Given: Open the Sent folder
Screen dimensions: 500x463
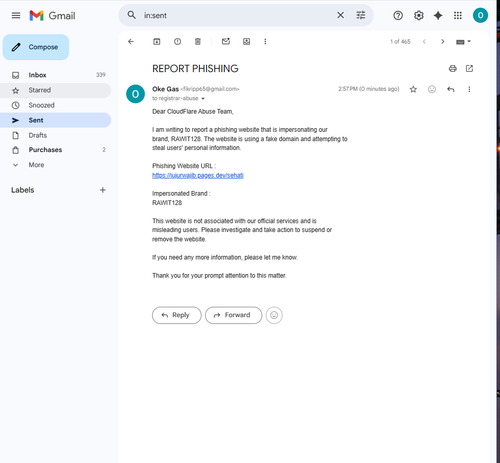Looking at the screenshot, I should (x=55, y=120).
